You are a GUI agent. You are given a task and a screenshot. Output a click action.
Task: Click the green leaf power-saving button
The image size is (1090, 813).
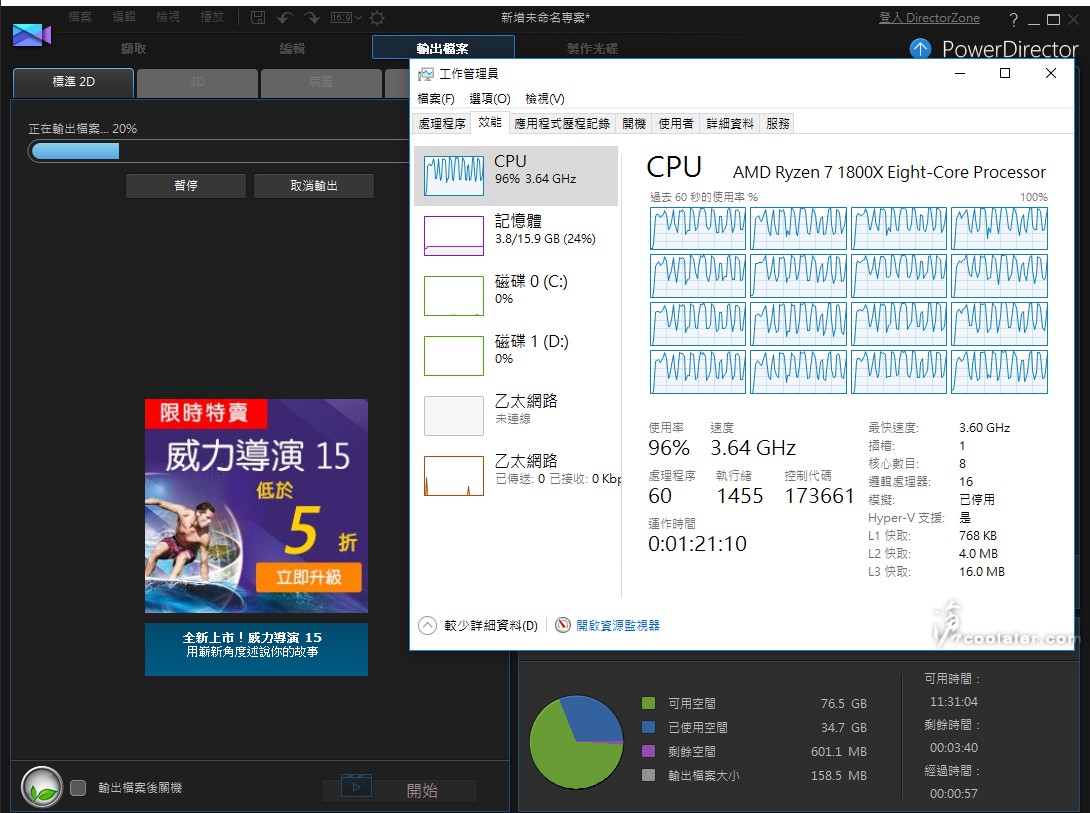point(42,787)
